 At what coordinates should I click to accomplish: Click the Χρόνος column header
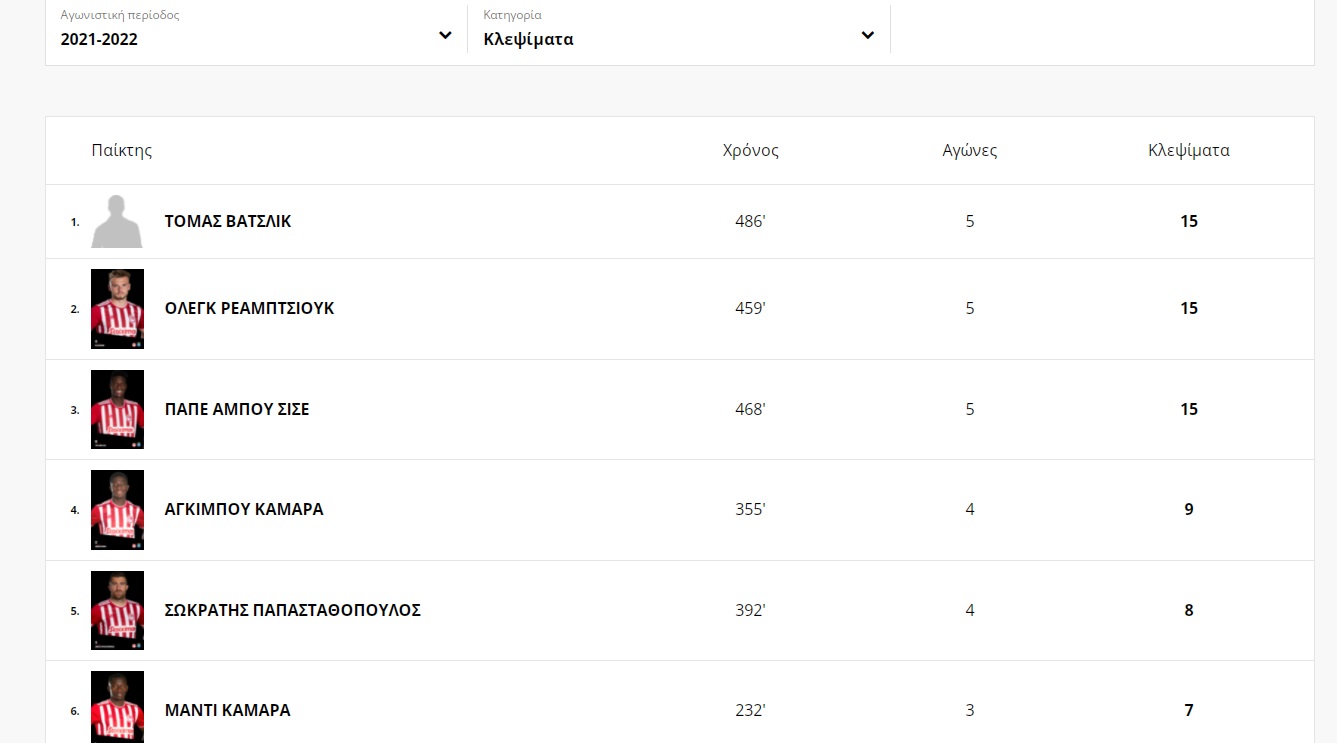point(750,151)
